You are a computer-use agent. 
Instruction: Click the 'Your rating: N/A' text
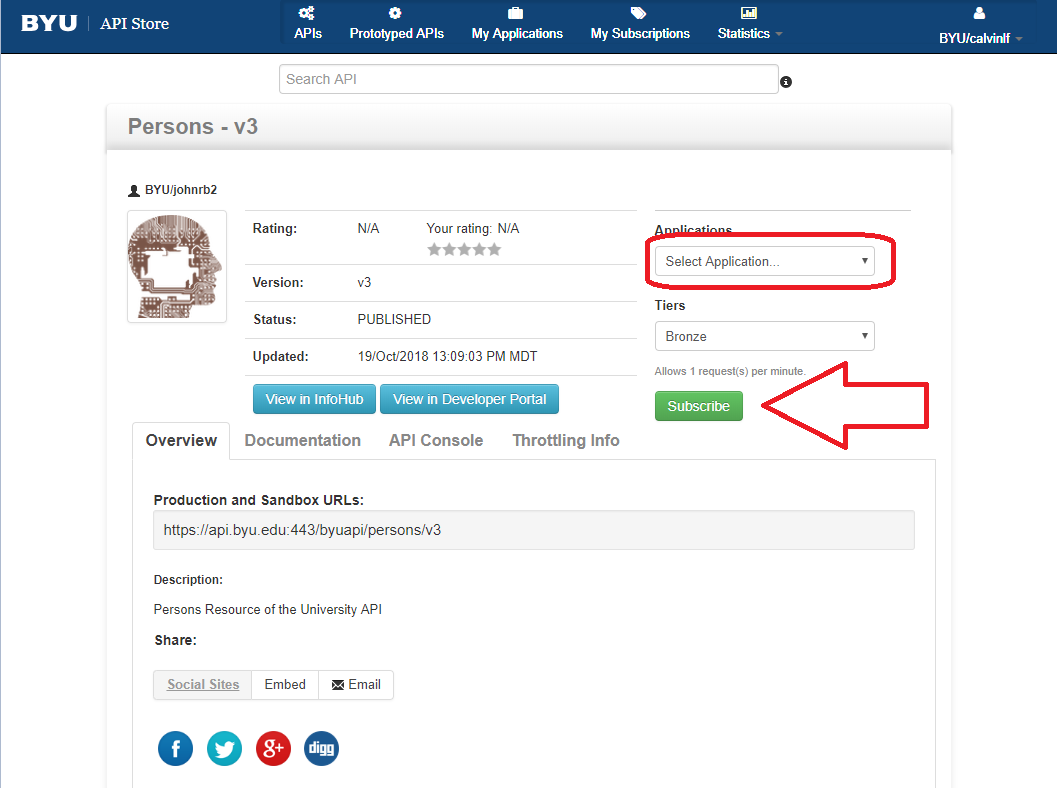pos(473,229)
